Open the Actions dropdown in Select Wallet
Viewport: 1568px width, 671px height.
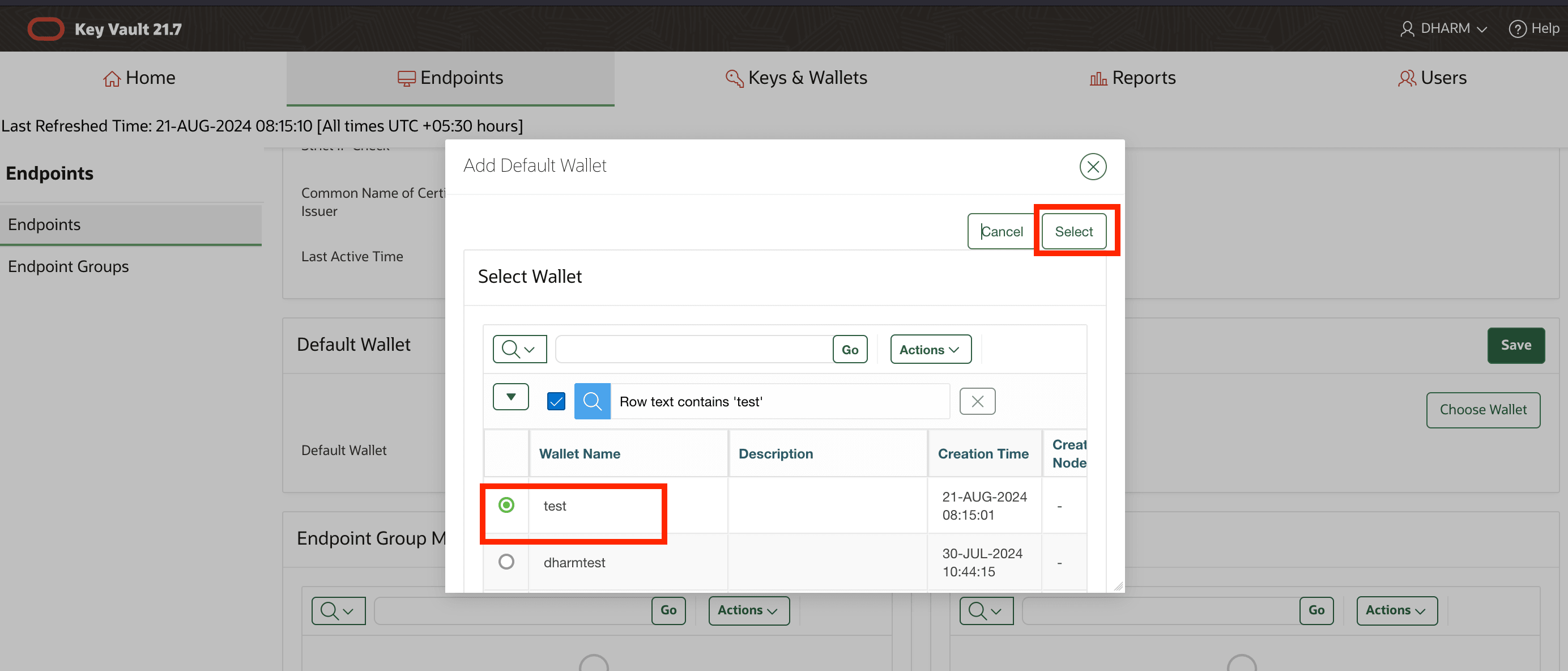[930, 349]
